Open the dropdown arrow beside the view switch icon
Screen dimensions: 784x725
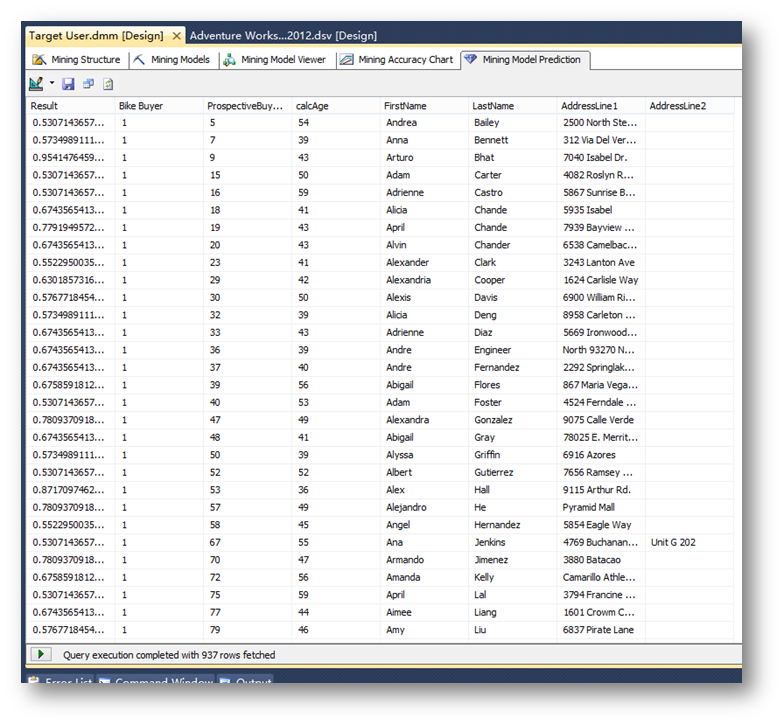(x=51, y=84)
